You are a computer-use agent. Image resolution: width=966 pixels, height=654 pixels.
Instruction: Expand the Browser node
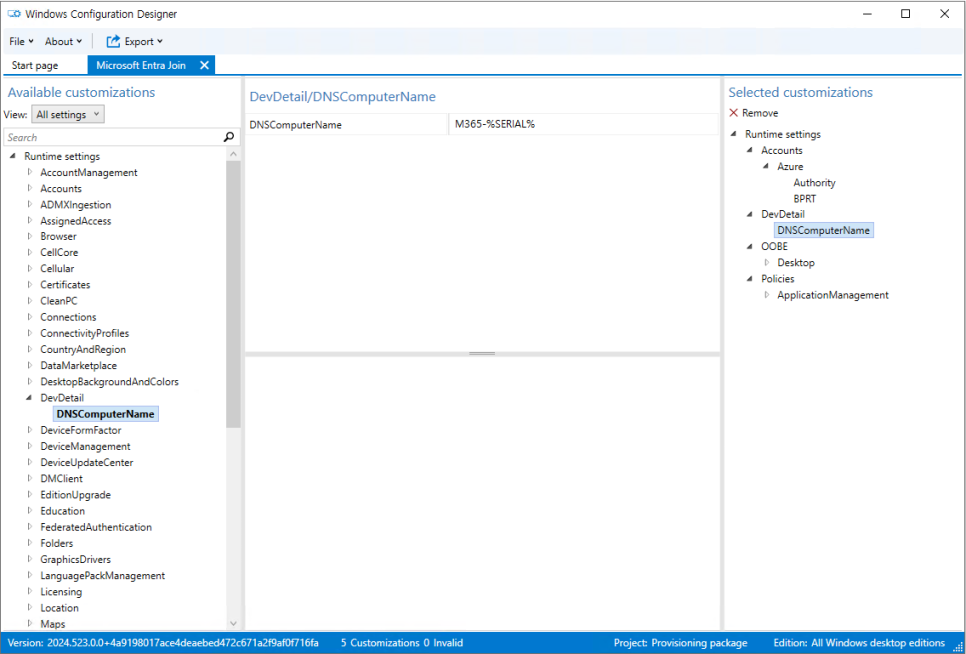(x=30, y=236)
